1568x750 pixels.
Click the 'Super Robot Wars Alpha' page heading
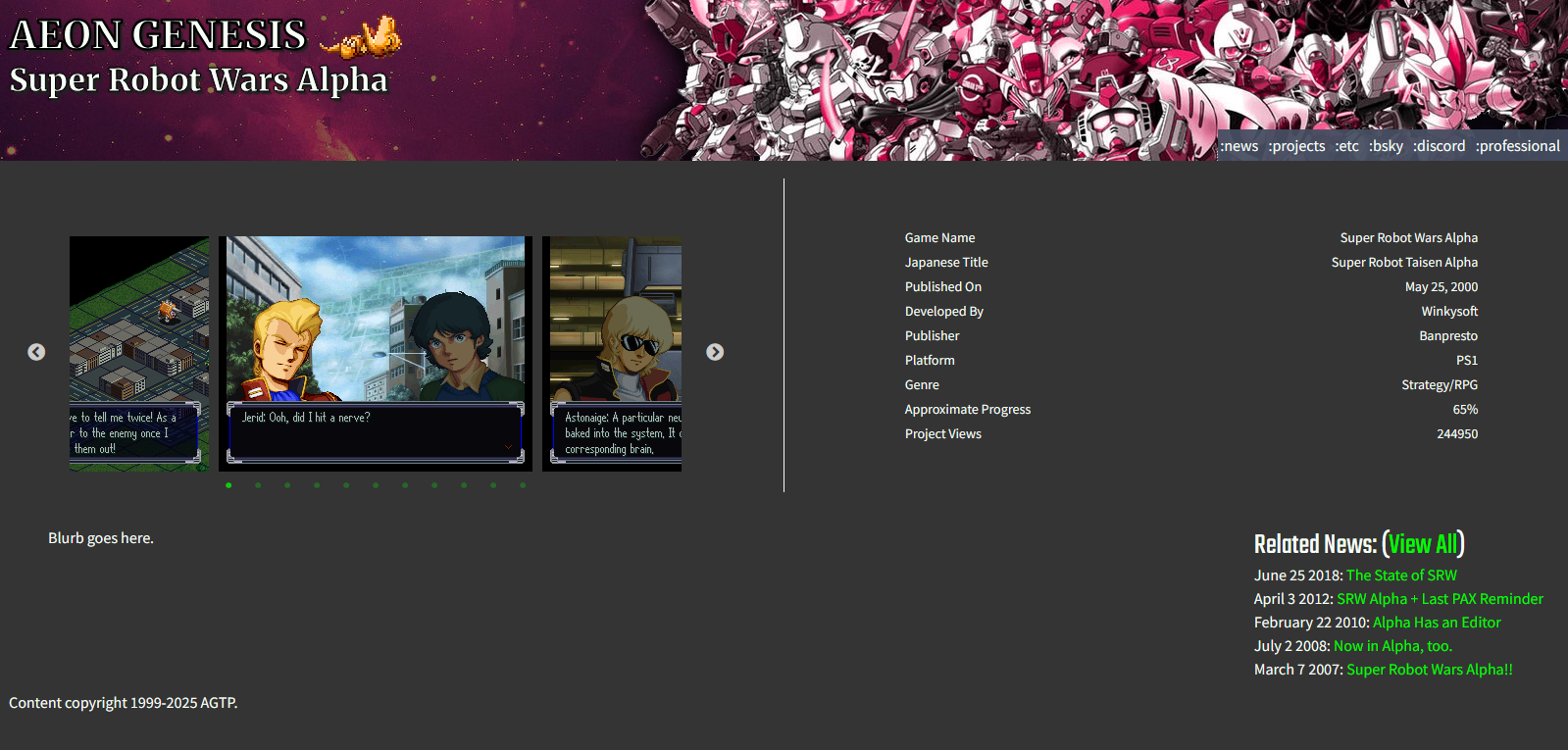[199, 79]
